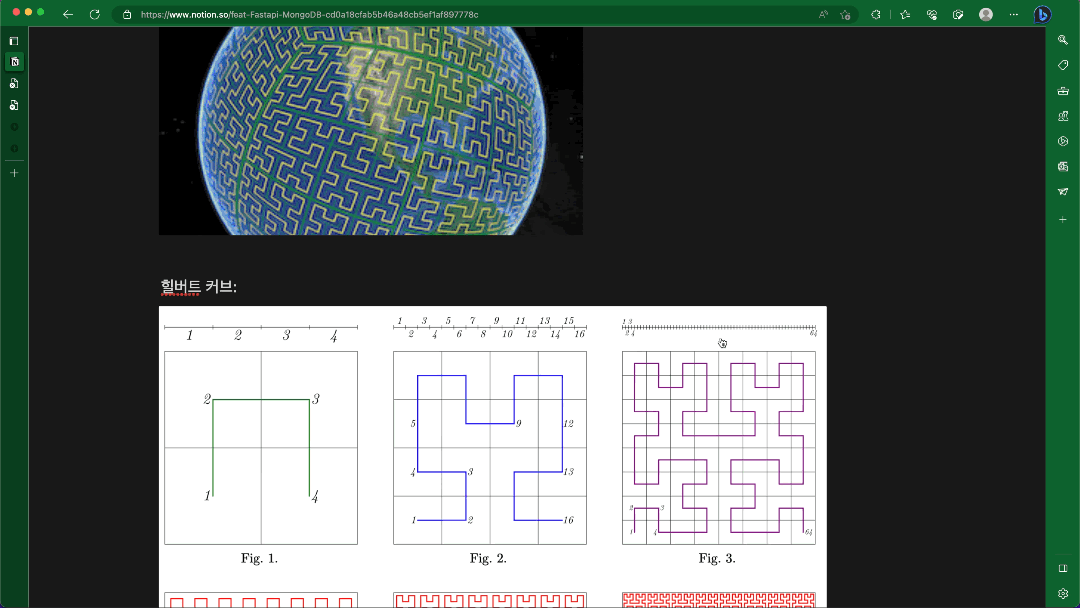Open Games in Edge sidebar
Screen dimensions: 1080x608
click(1063, 116)
